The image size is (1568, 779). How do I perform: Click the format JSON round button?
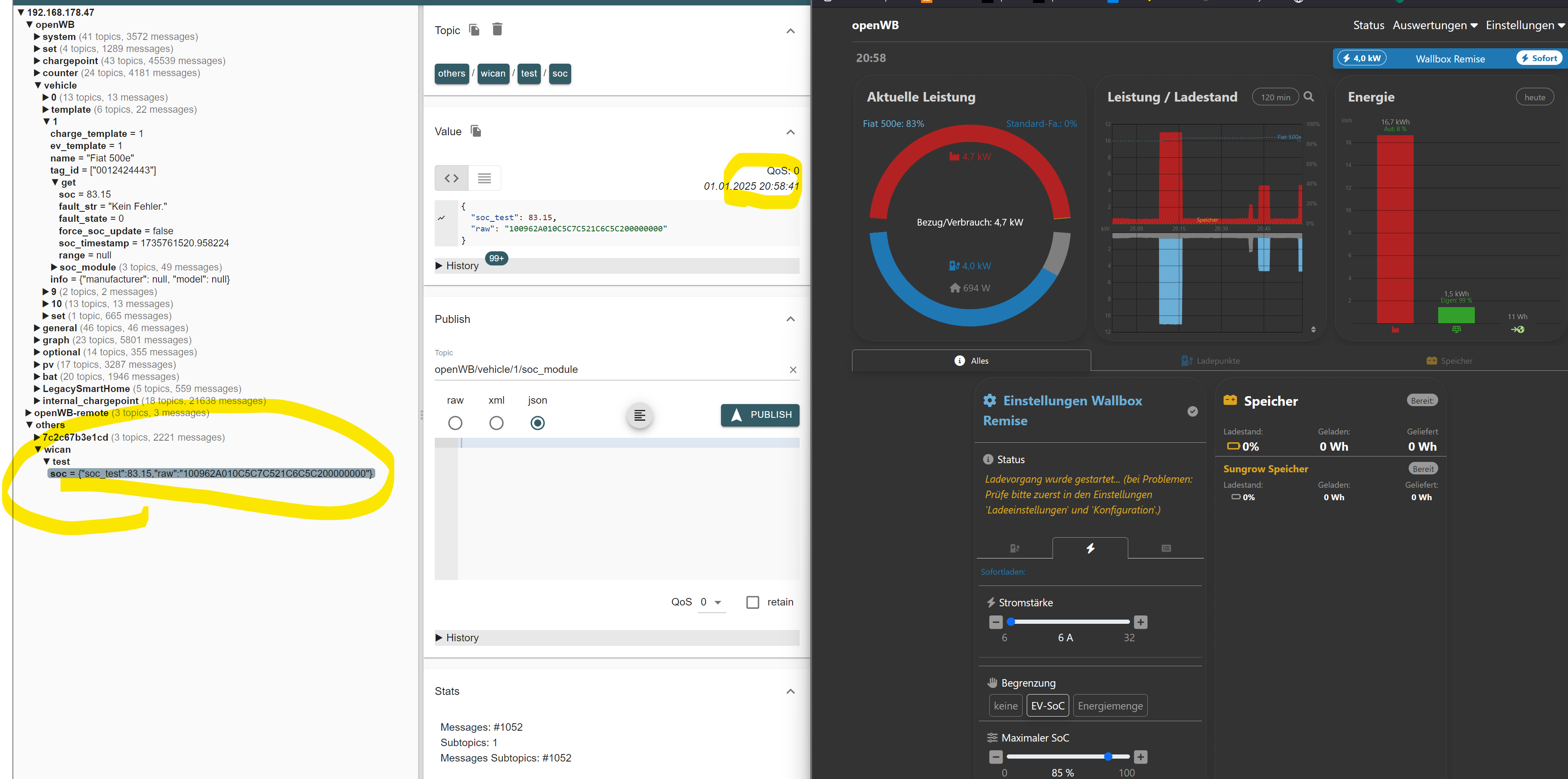click(639, 415)
